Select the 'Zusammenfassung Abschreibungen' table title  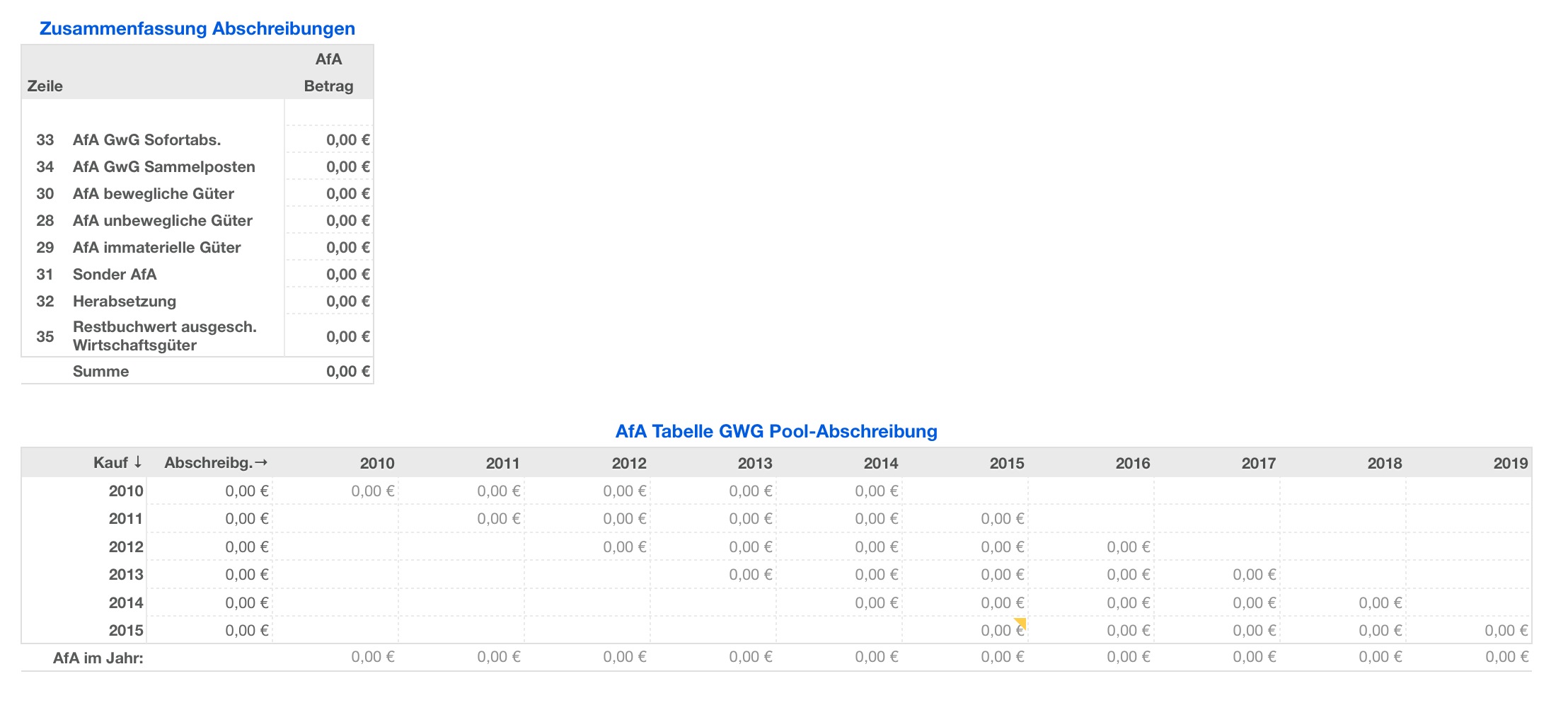[197, 28]
